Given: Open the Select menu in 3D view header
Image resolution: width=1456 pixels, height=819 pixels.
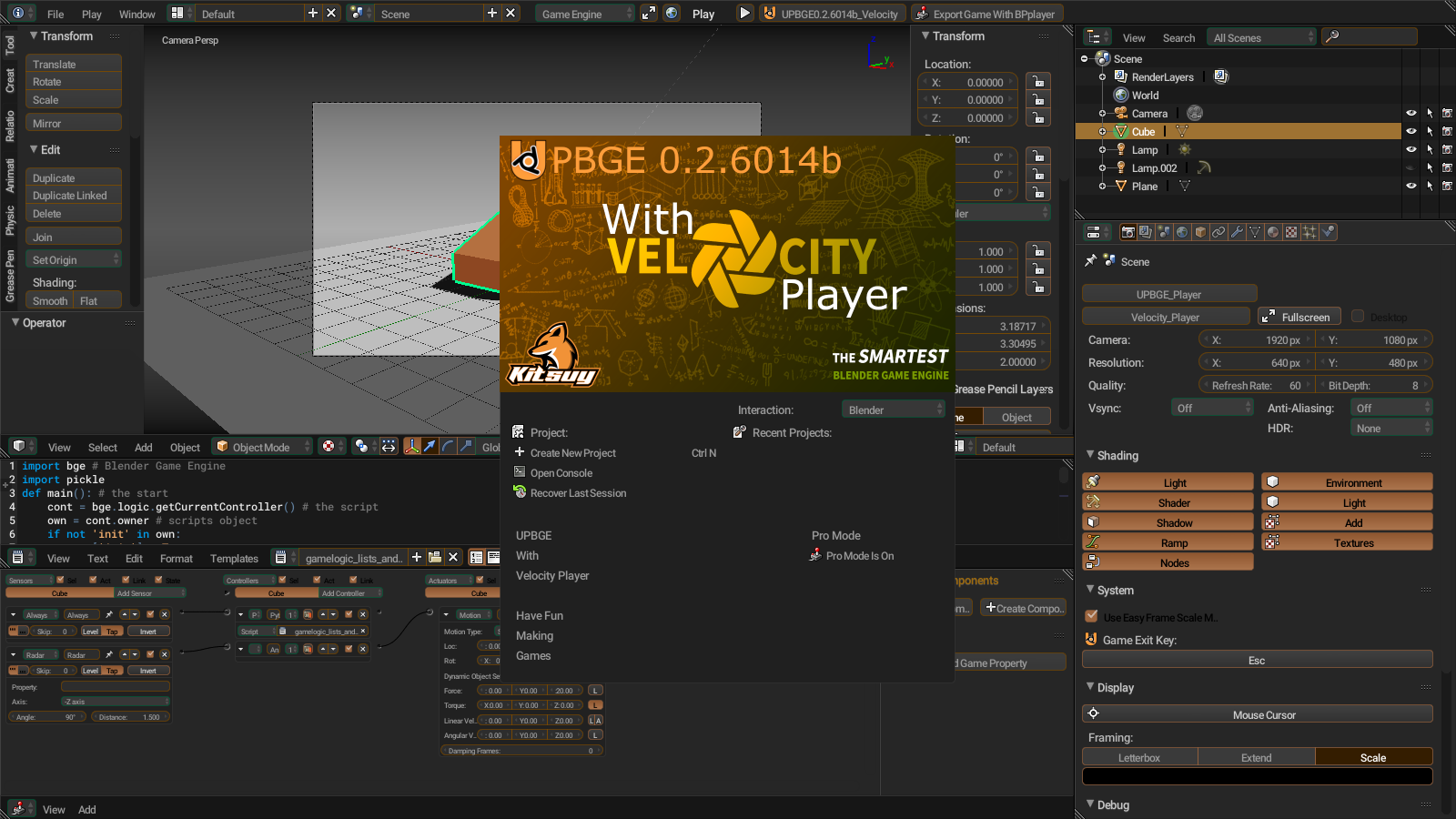Looking at the screenshot, I should [x=102, y=447].
